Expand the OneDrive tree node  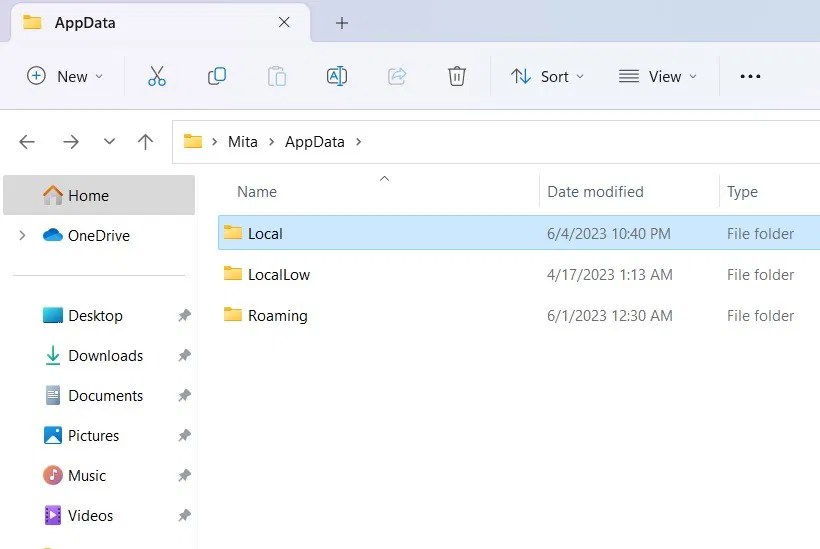coord(22,235)
